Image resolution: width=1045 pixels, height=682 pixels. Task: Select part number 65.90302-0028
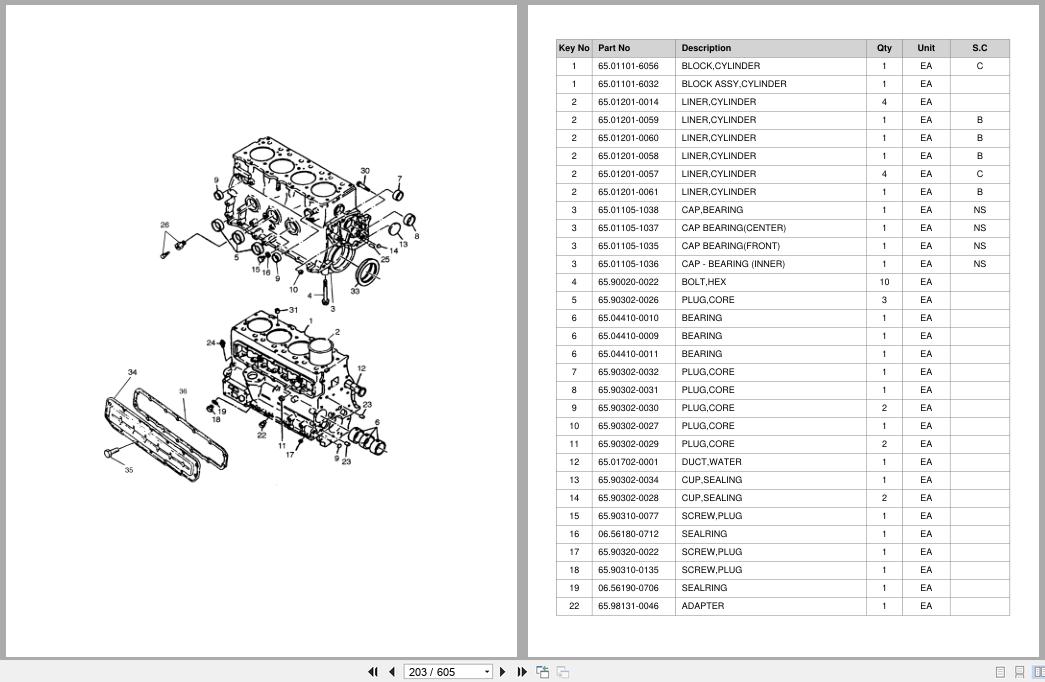628,498
